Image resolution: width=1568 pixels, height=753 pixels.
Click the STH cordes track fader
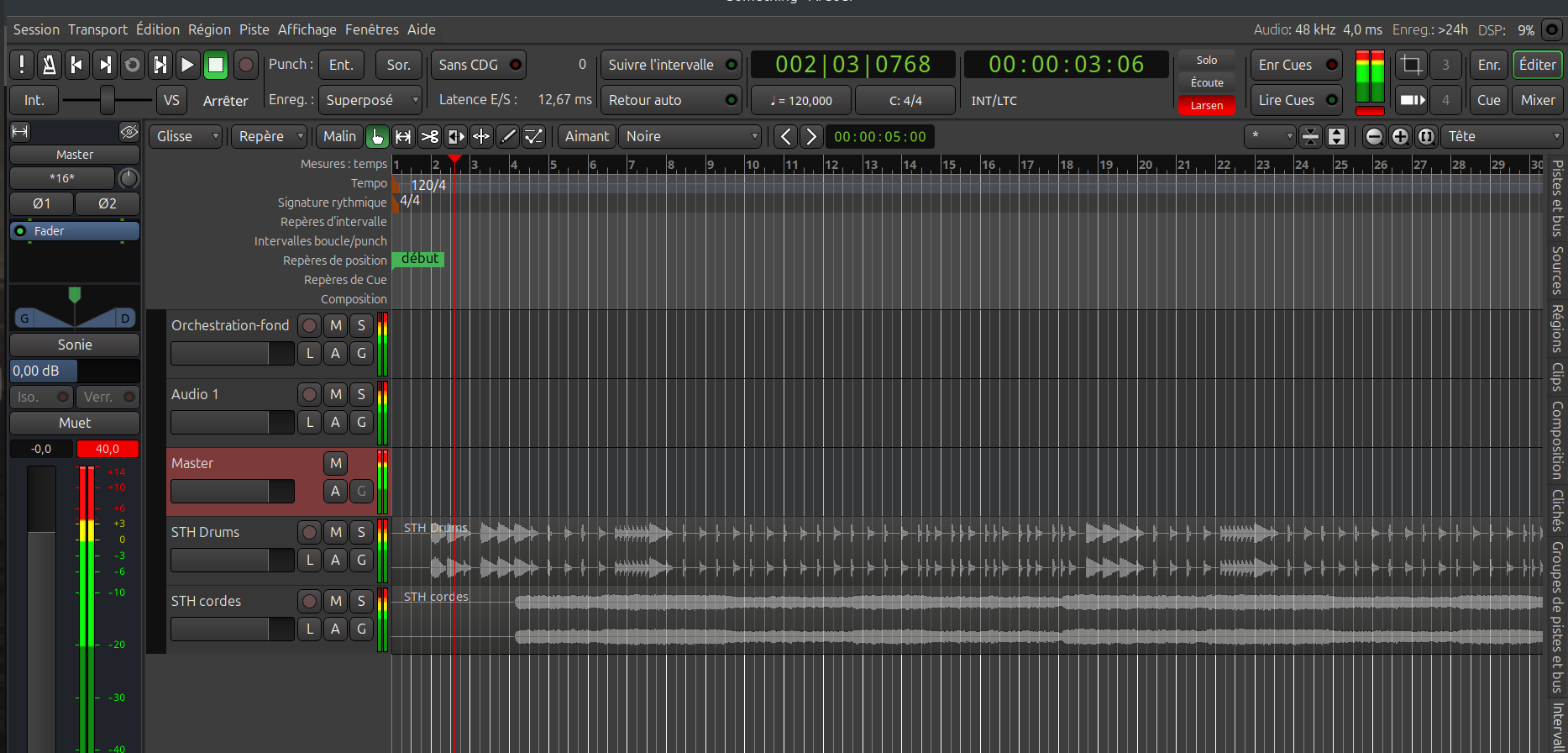click(x=232, y=629)
